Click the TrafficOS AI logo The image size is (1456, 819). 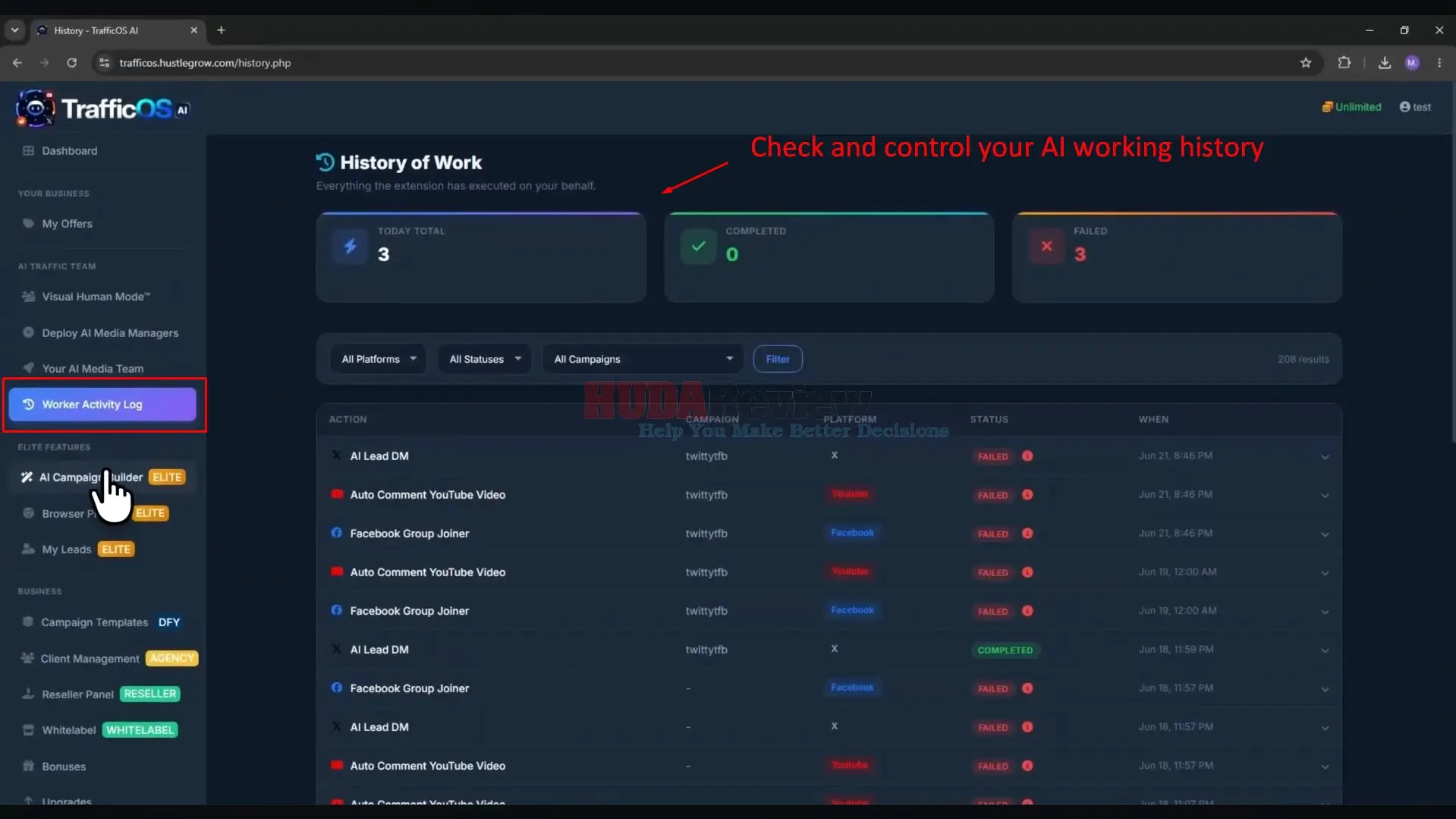[x=102, y=109]
